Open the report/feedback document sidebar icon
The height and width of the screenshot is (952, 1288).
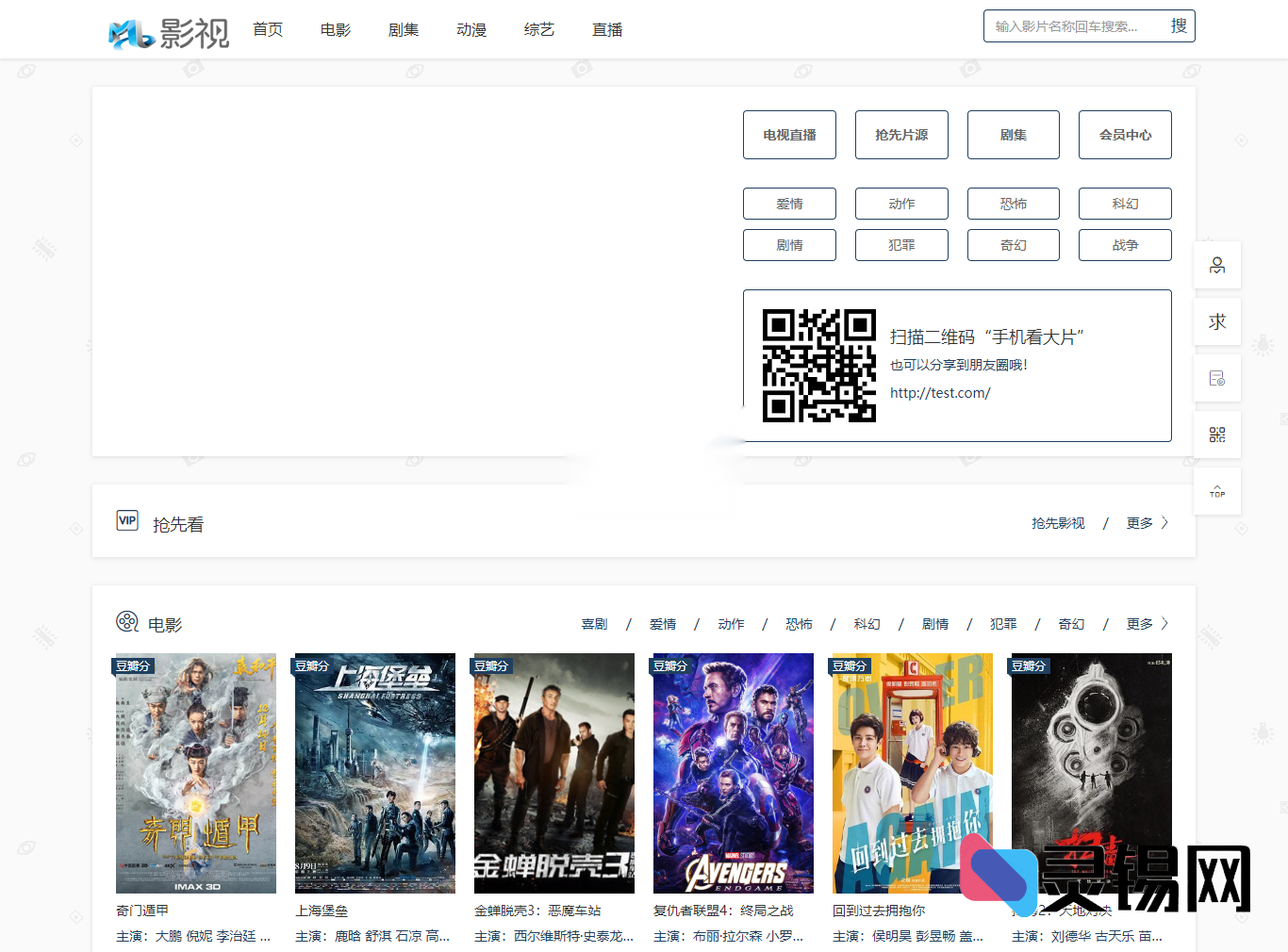tap(1217, 378)
